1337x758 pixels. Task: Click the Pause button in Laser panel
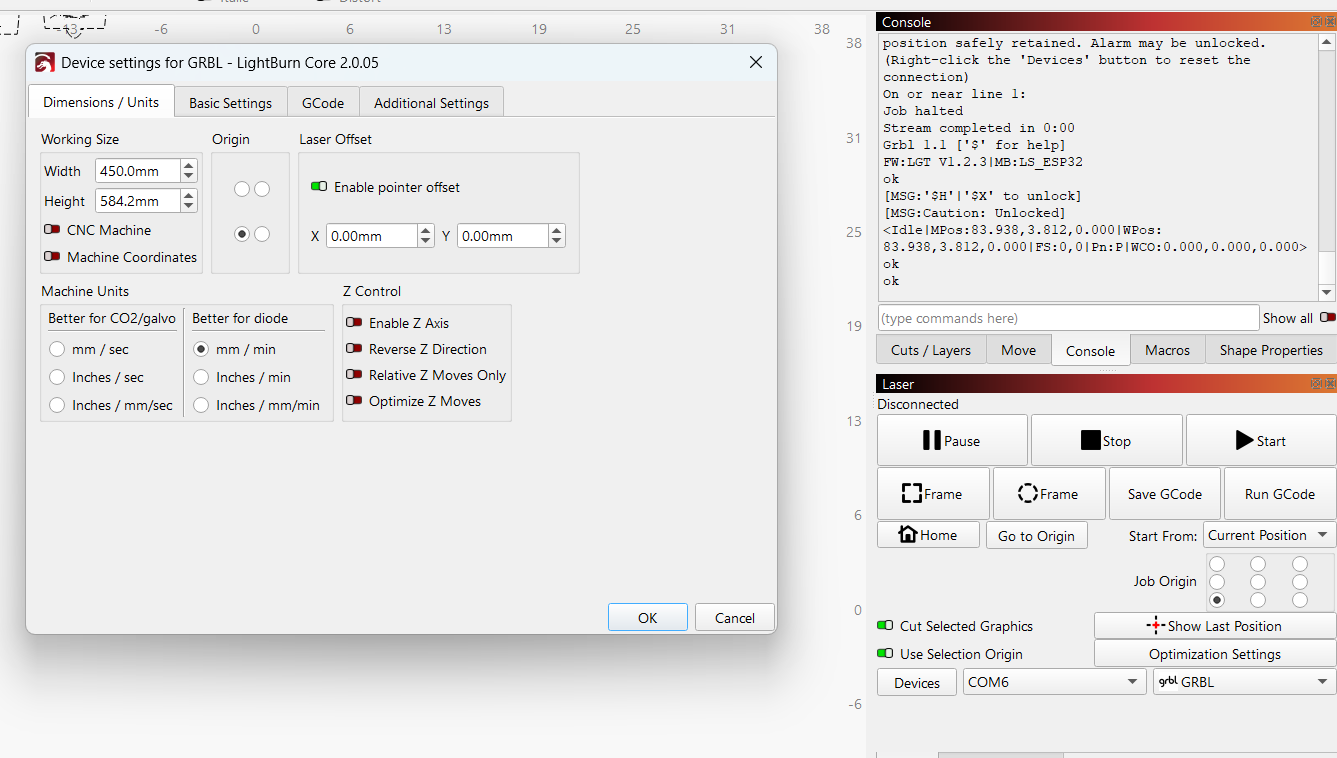[951, 441]
